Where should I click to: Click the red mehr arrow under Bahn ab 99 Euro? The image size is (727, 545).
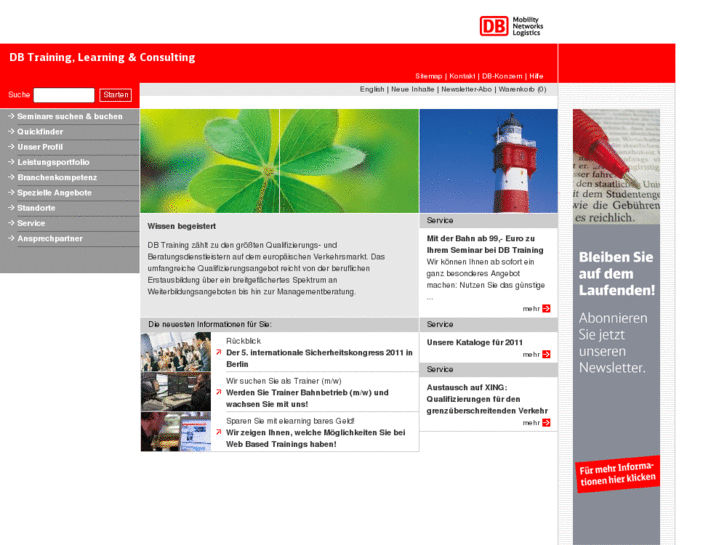tap(546, 308)
